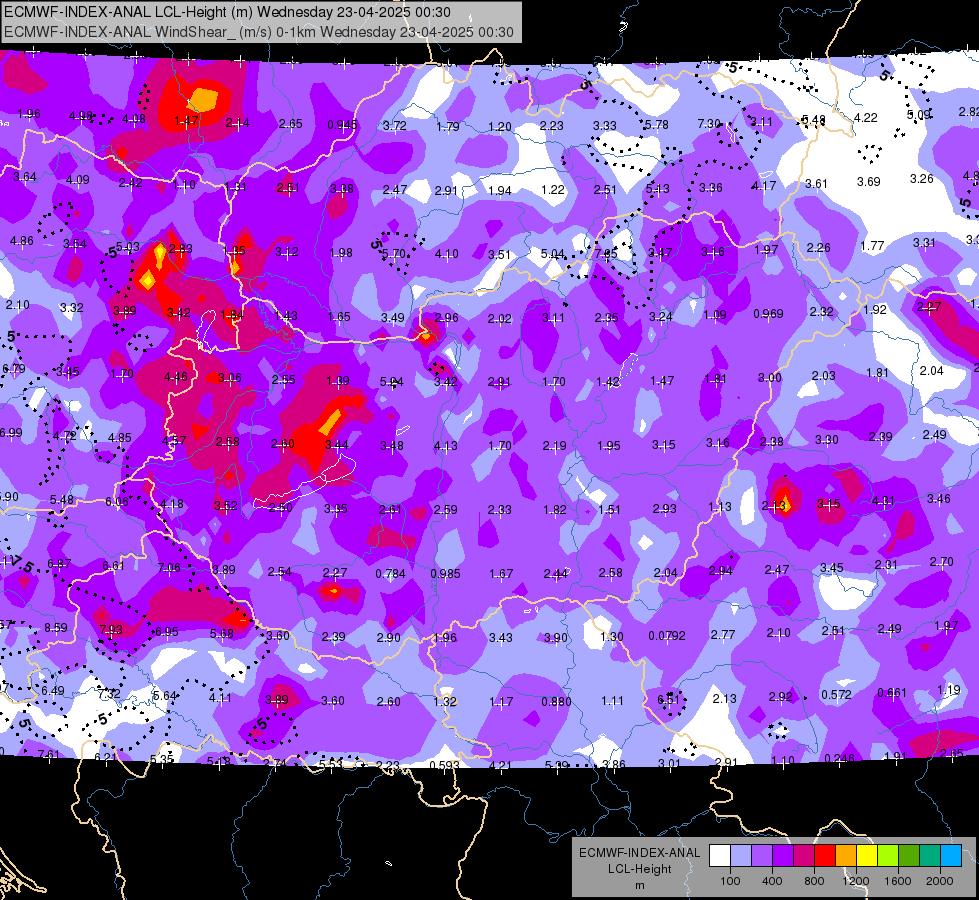Image resolution: width=979 pixels, height=900 pixels.
Task: Click the wind shear value 5.78
Action: [657, 125]
